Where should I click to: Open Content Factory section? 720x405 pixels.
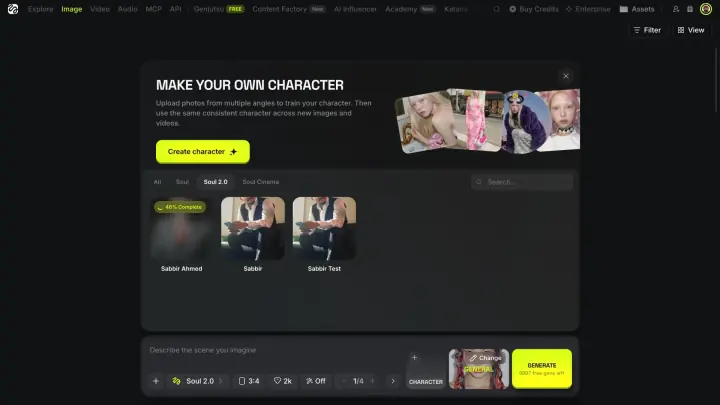[x=289, y=9]
